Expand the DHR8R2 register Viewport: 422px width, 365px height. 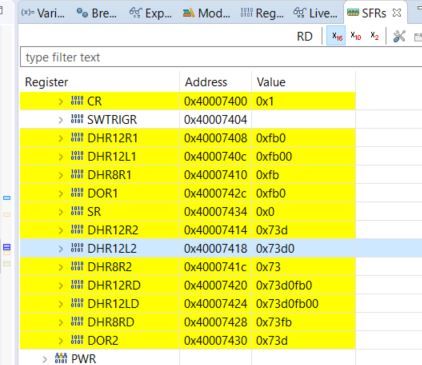point(61,267)
